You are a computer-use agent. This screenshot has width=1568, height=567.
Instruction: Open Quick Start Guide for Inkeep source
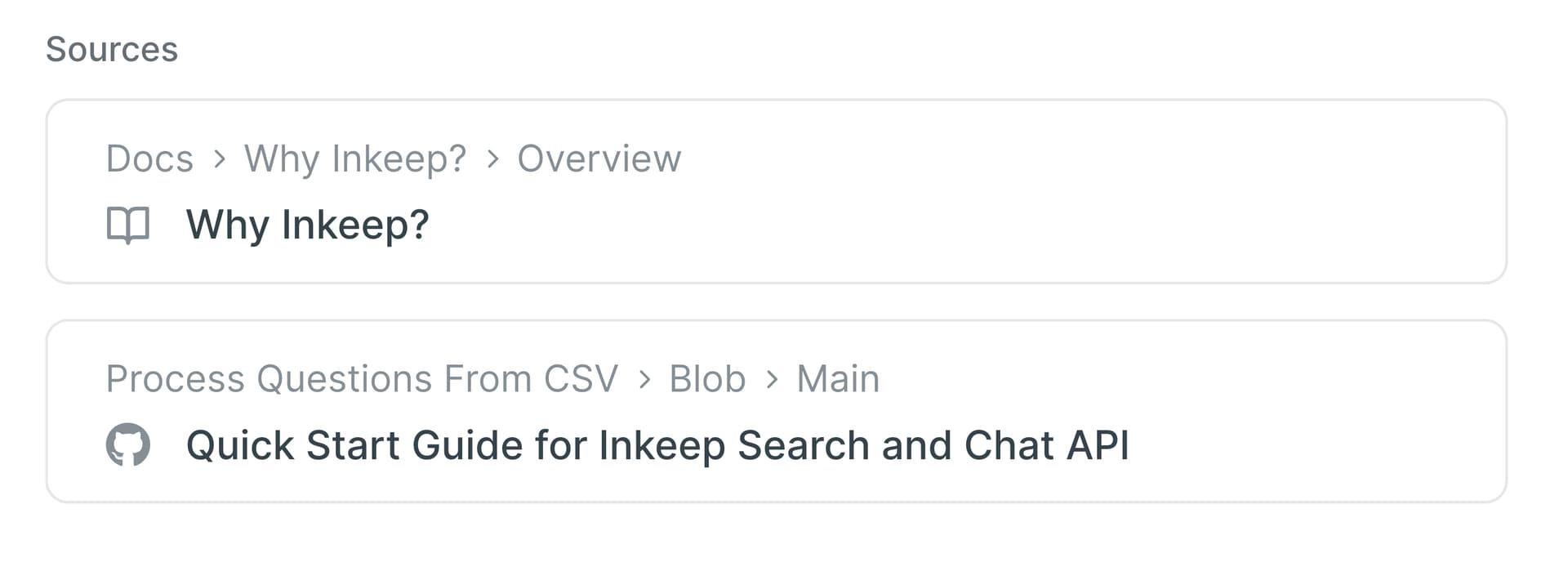coord(657,445)
